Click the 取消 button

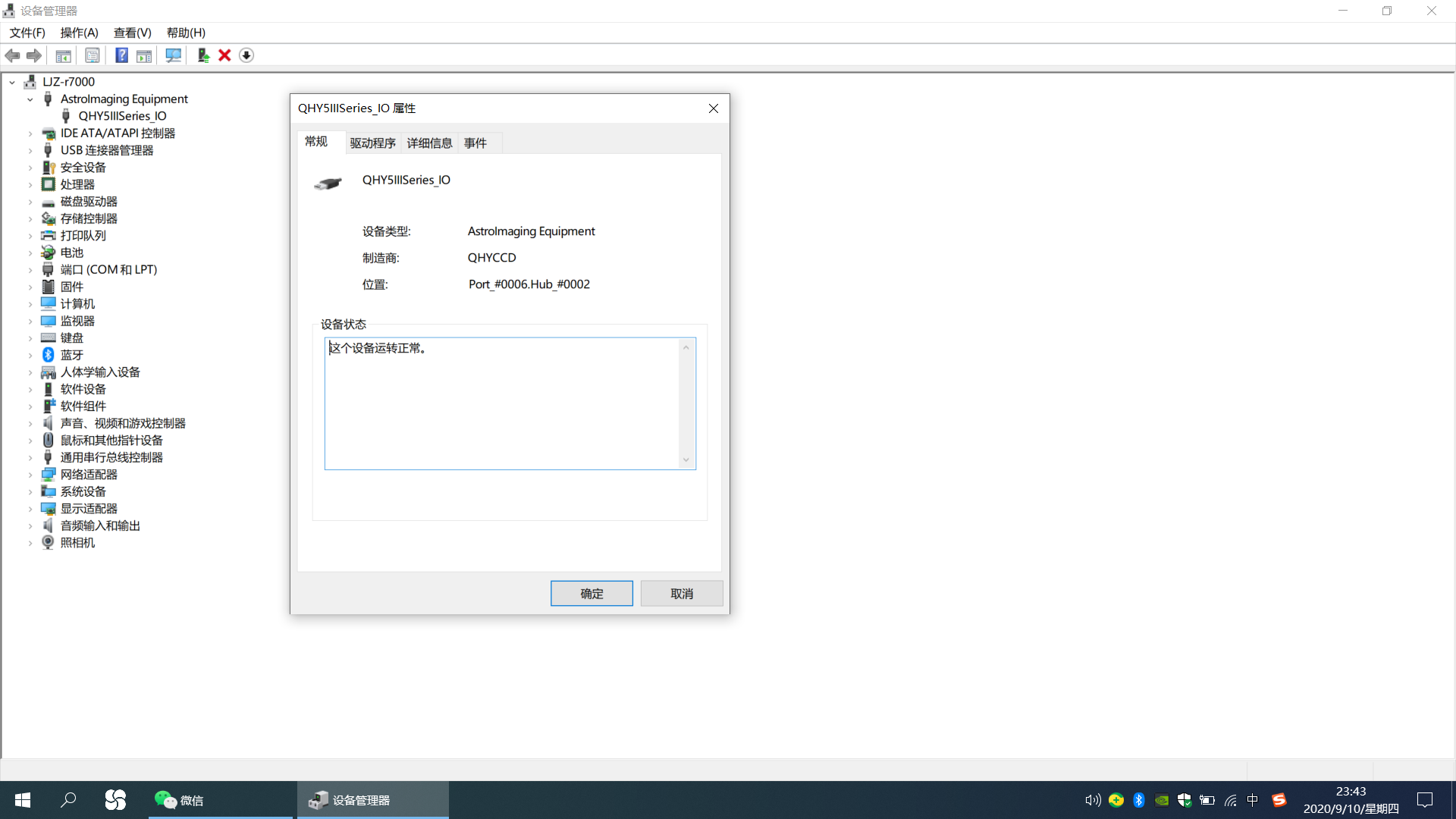click(x=682, y=594)
